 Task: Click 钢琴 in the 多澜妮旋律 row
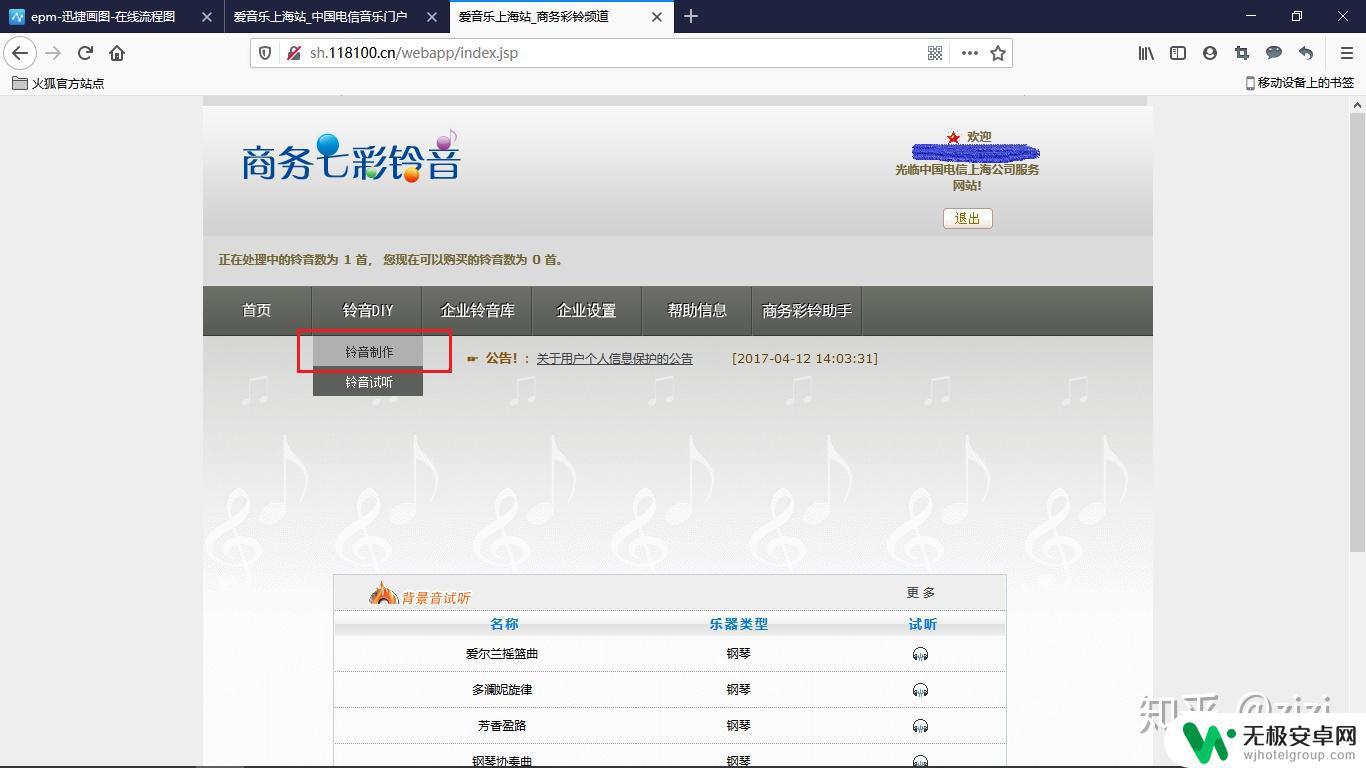tap(739, 690)
